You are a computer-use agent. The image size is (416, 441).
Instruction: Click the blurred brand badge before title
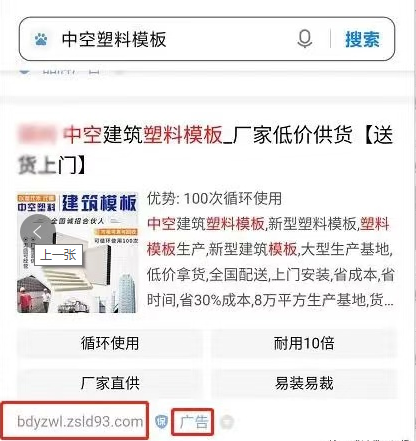(37, 134)
